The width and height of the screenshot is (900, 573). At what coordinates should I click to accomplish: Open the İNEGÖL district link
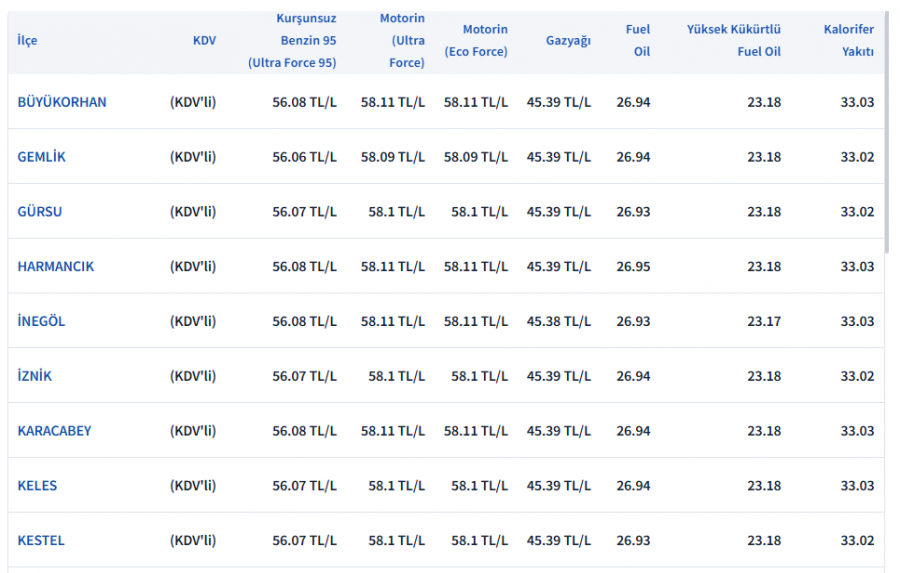click(41, 321)
